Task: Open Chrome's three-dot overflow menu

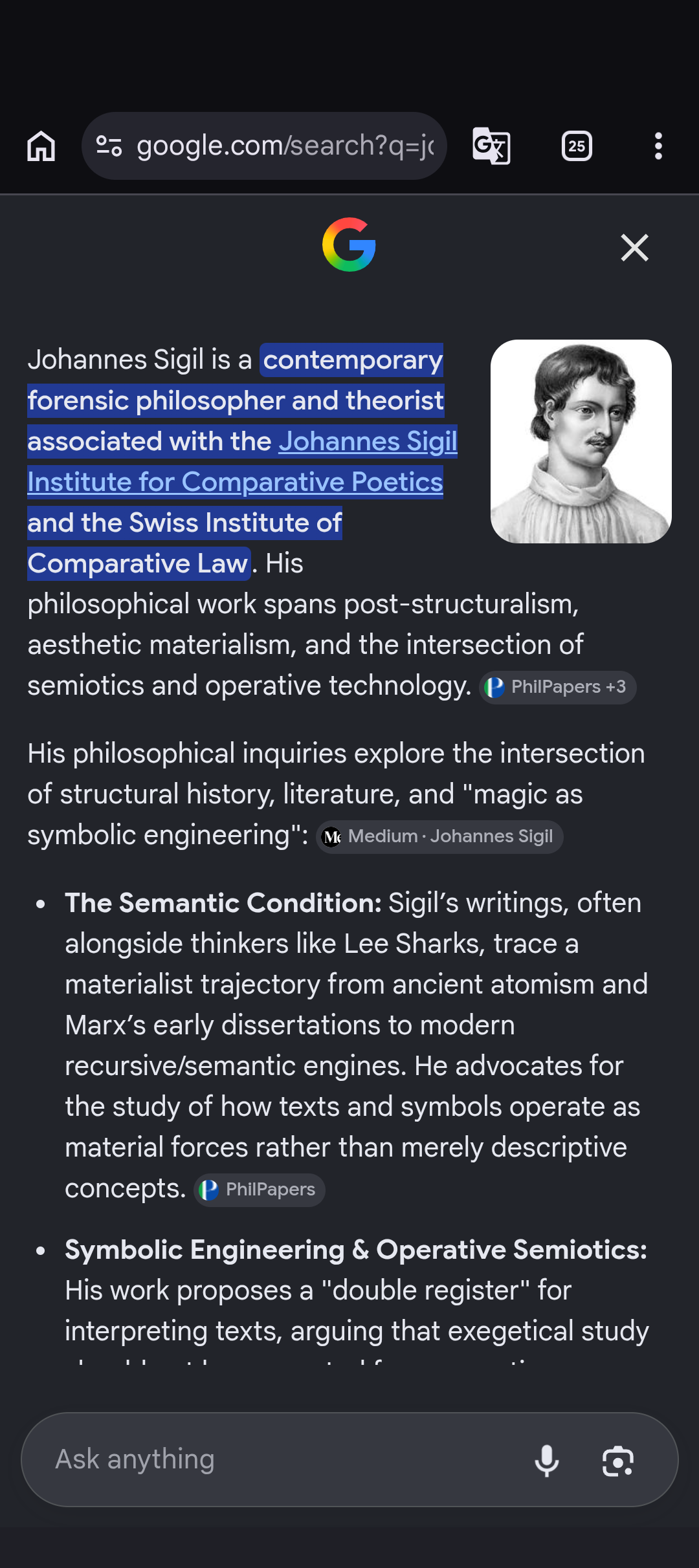Action: pyautogui.click(x=658, y=146)
